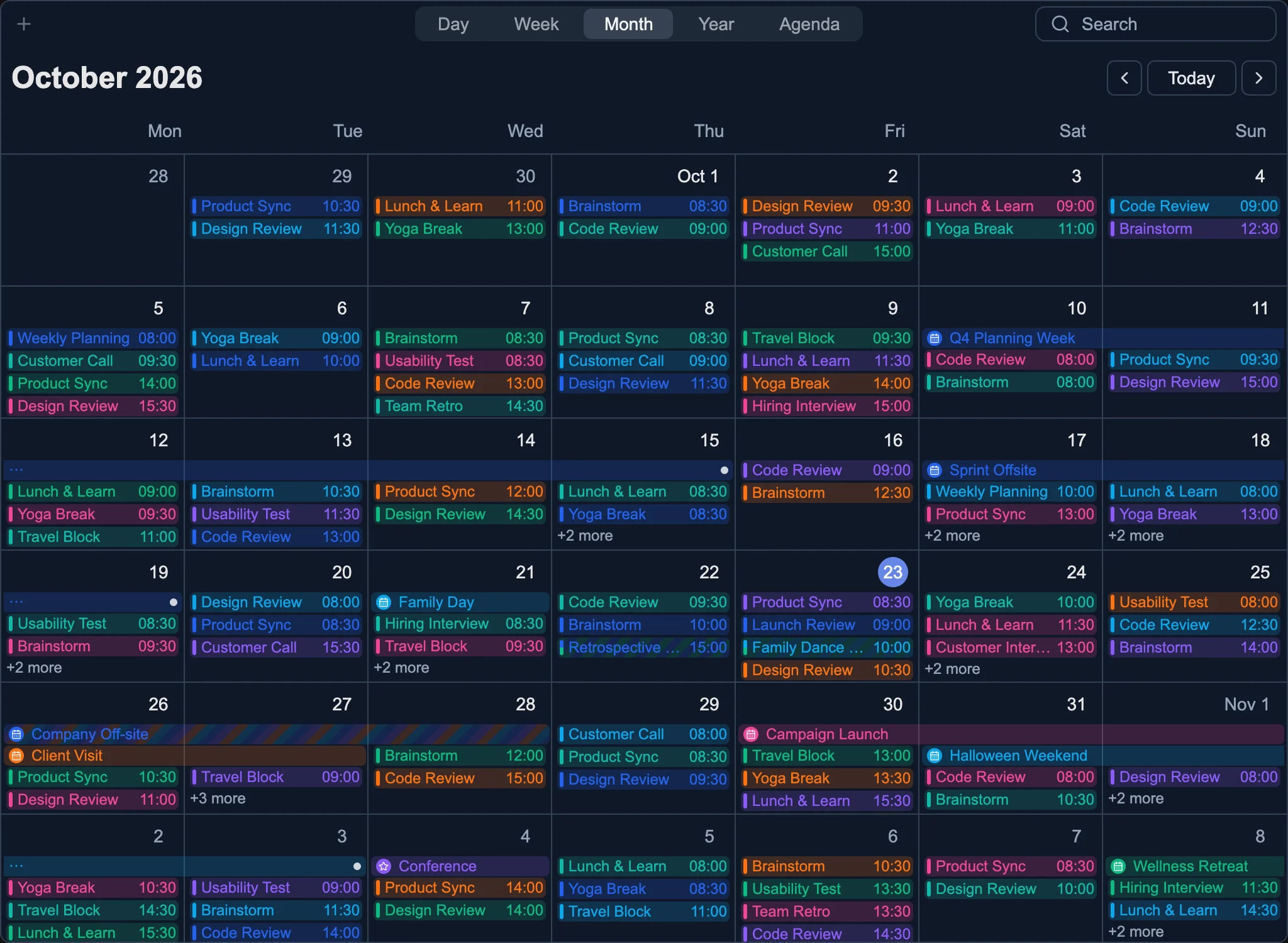Click calendar icon of Sprint Offsite
Screen dimensions: 1288x943
point(935,470)
